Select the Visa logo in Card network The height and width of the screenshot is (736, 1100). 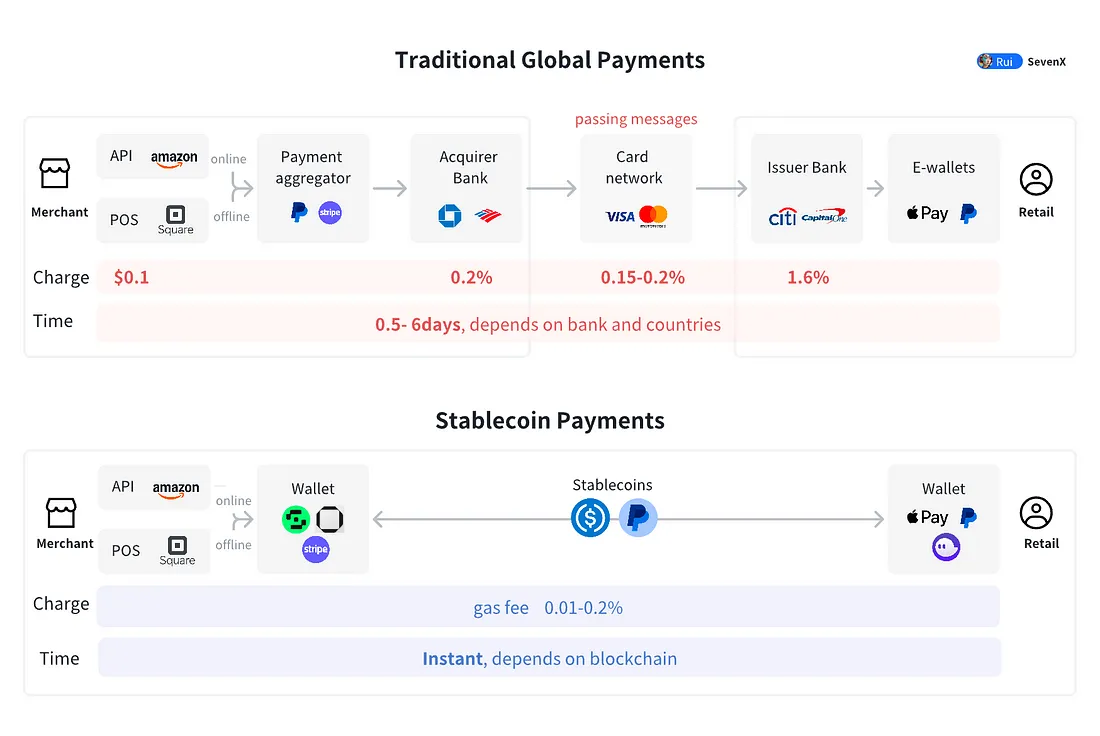pos(620,216)
